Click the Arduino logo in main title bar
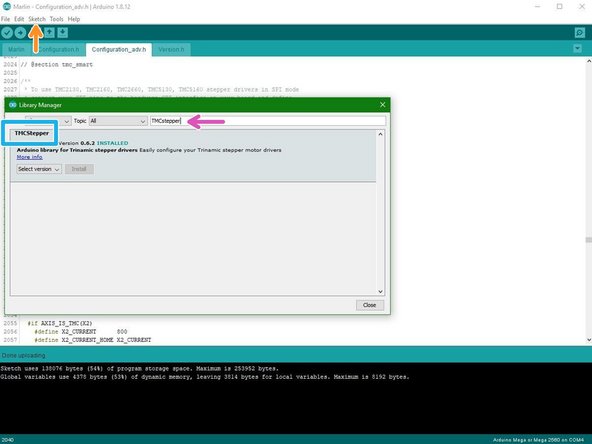The image size is (592, 444). click(x=6, y=6)
